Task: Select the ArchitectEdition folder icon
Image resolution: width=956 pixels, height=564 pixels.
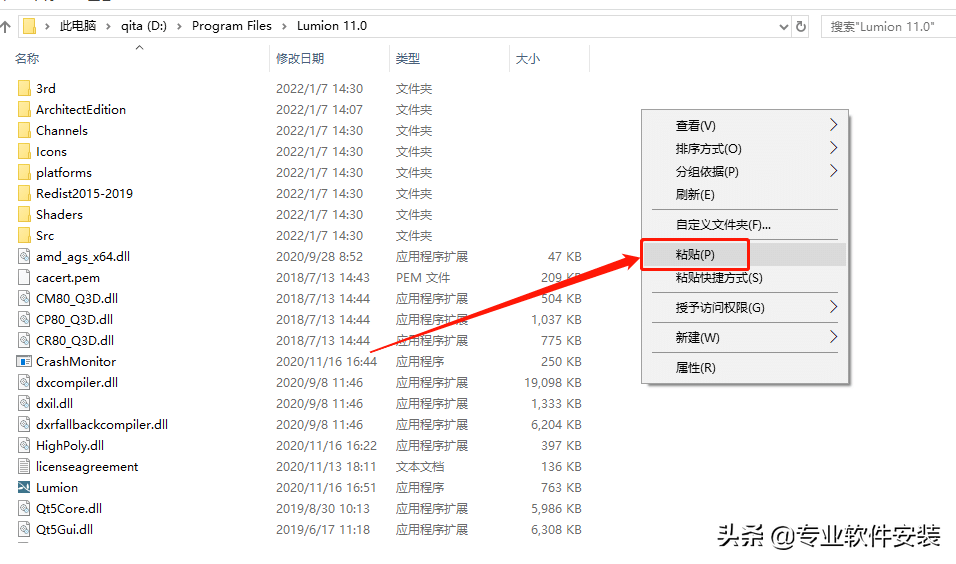Action: coord(24,110)
